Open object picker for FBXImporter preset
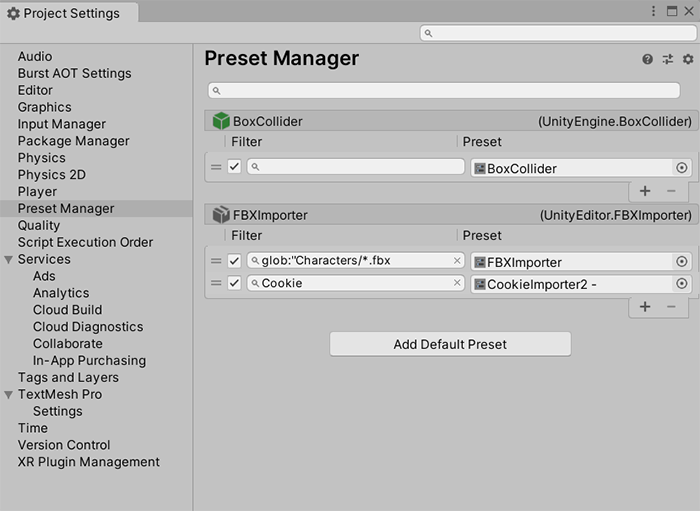700x511 pixels. [x=682, y=261]
